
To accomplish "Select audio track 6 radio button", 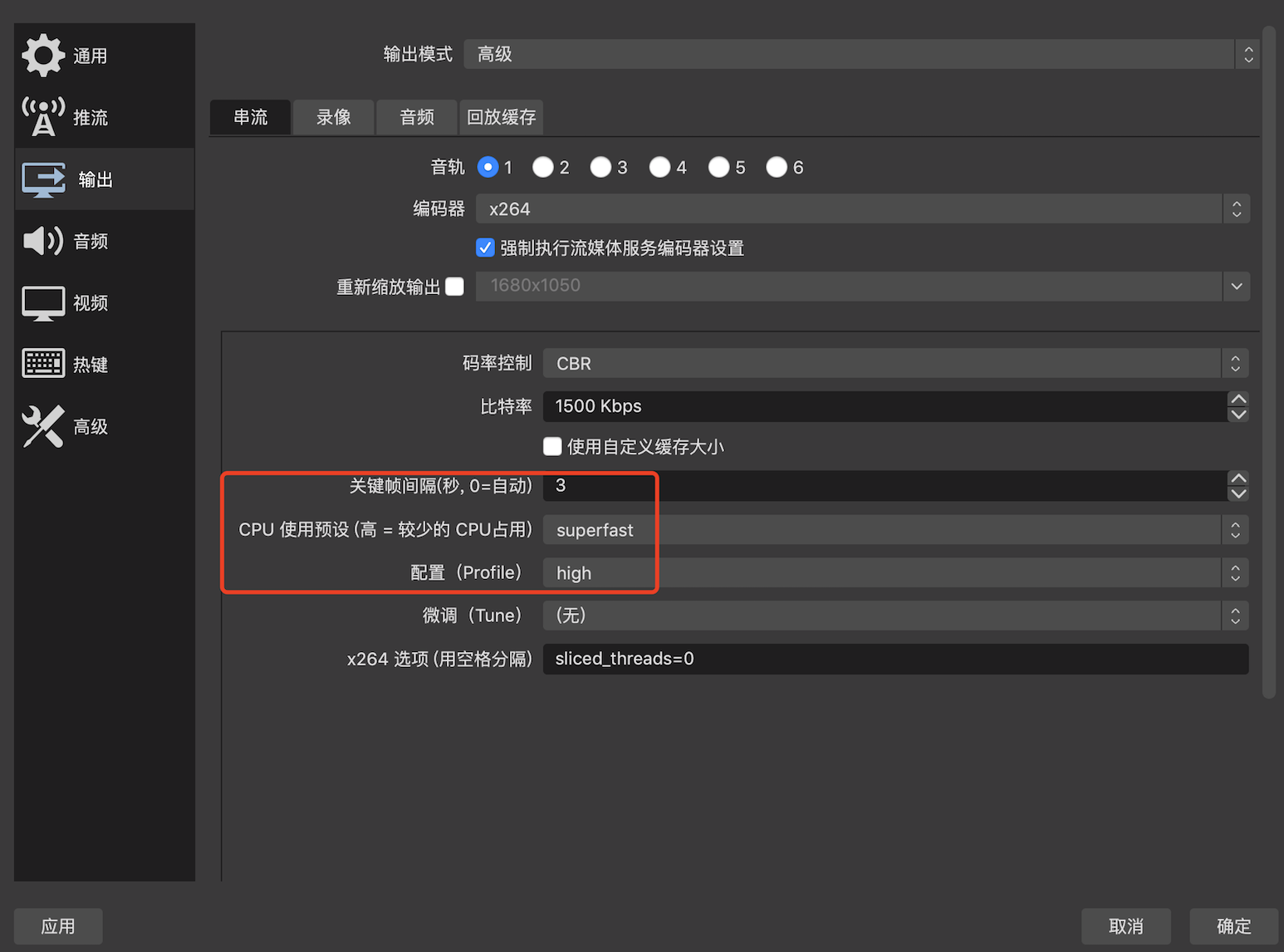I will coord(777,167).
